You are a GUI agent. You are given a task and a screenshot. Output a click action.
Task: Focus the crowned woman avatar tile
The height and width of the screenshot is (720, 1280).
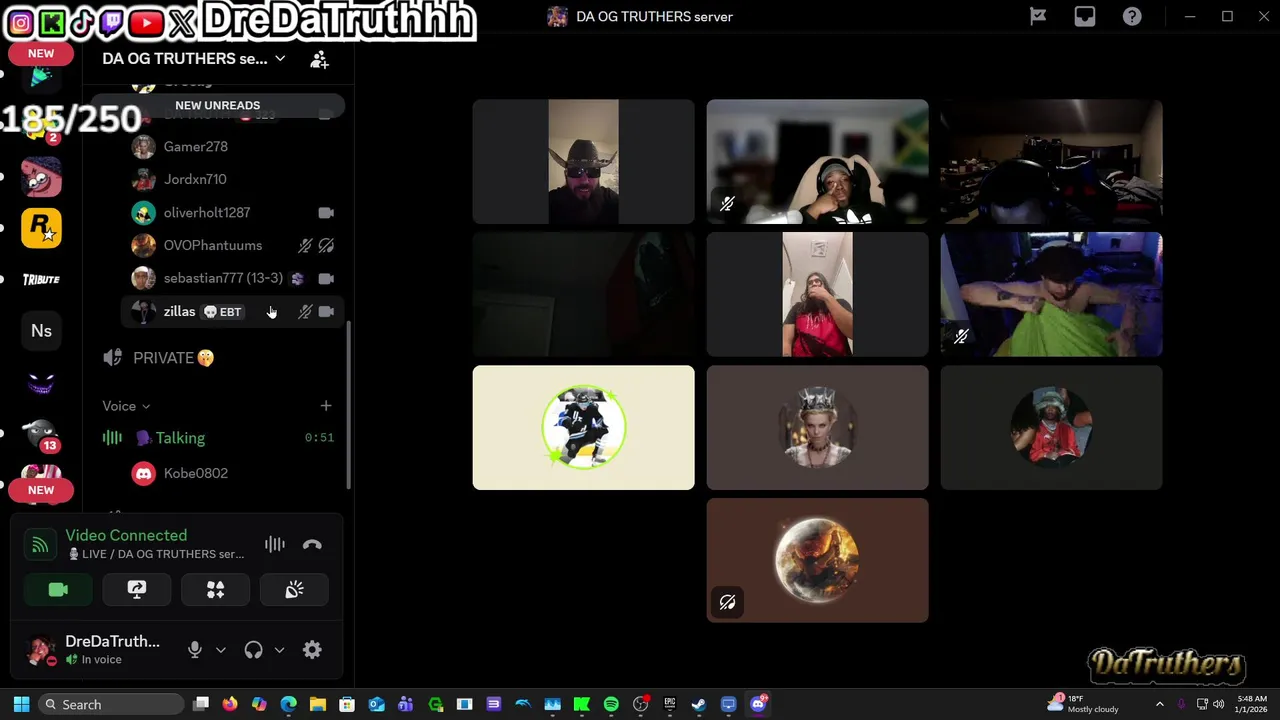[817, 427]
